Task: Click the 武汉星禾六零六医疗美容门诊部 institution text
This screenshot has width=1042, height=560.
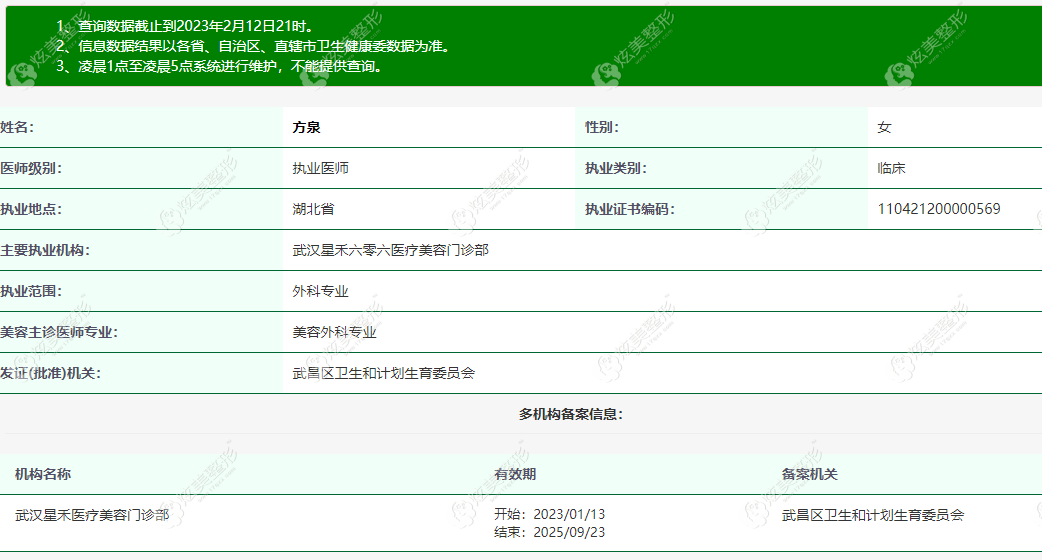Action: point(391,250)
